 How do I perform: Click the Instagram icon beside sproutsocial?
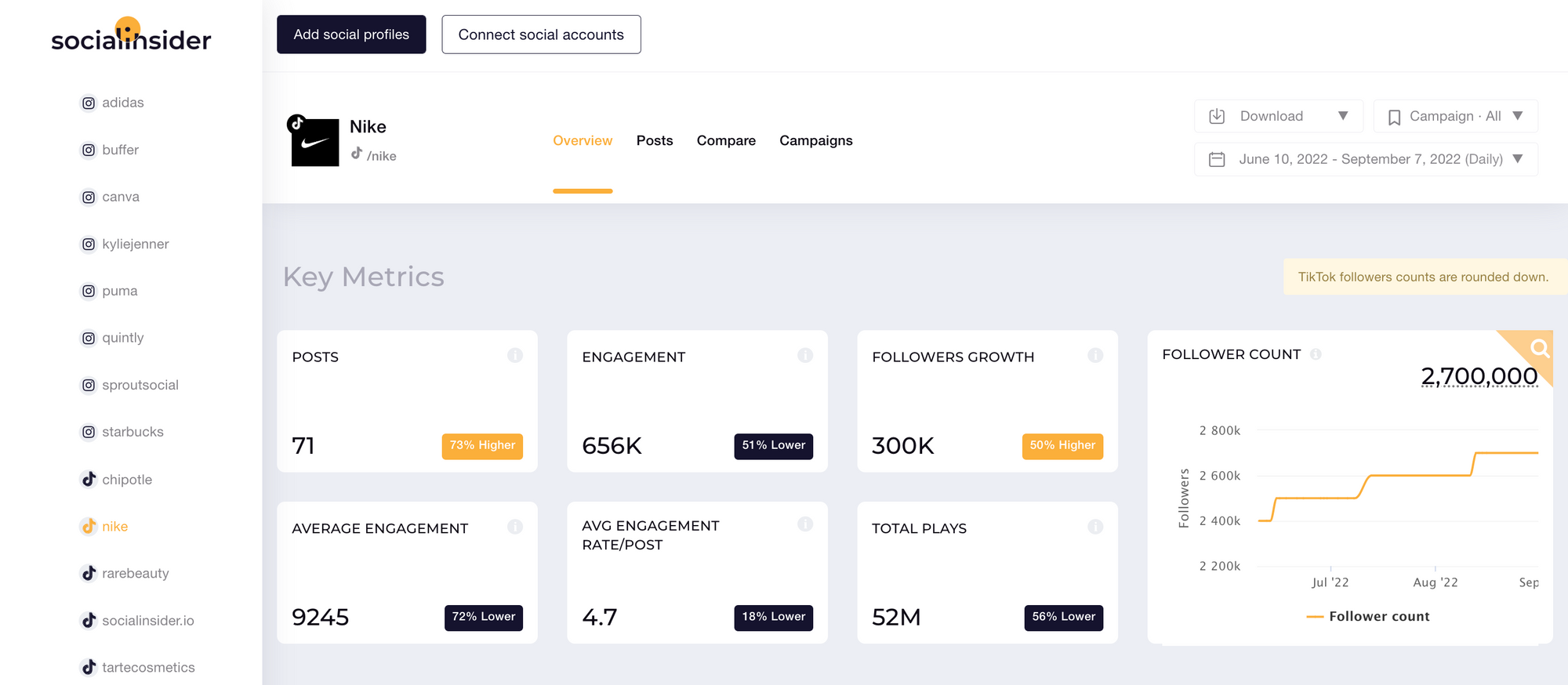click(x=89, y=386)
